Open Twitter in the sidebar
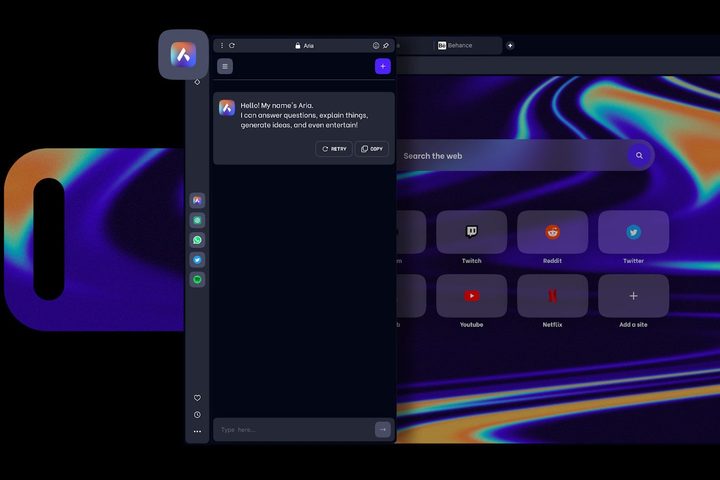This screenshot has height=480, width=720. click(197, 260)
